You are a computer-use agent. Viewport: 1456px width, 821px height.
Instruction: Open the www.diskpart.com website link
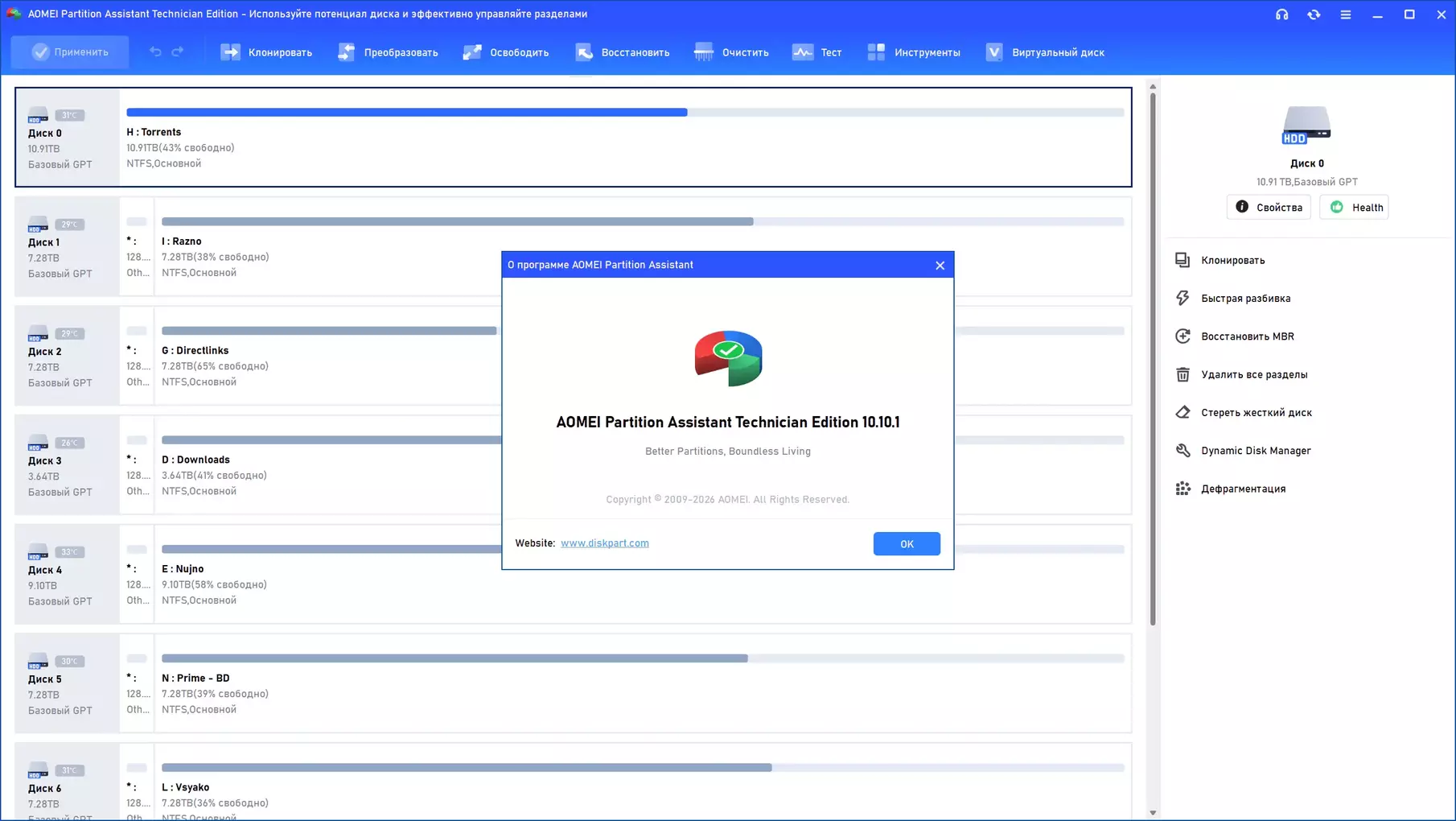point(604,543)
